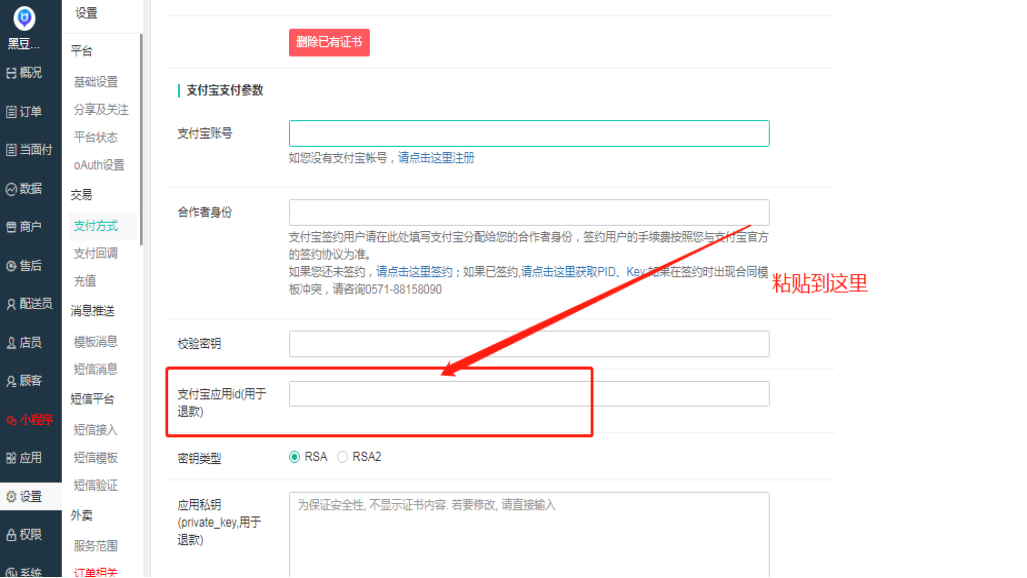Go to 服务范围 submenu item
Screen dimensions: 1027x578
[96, 546]
